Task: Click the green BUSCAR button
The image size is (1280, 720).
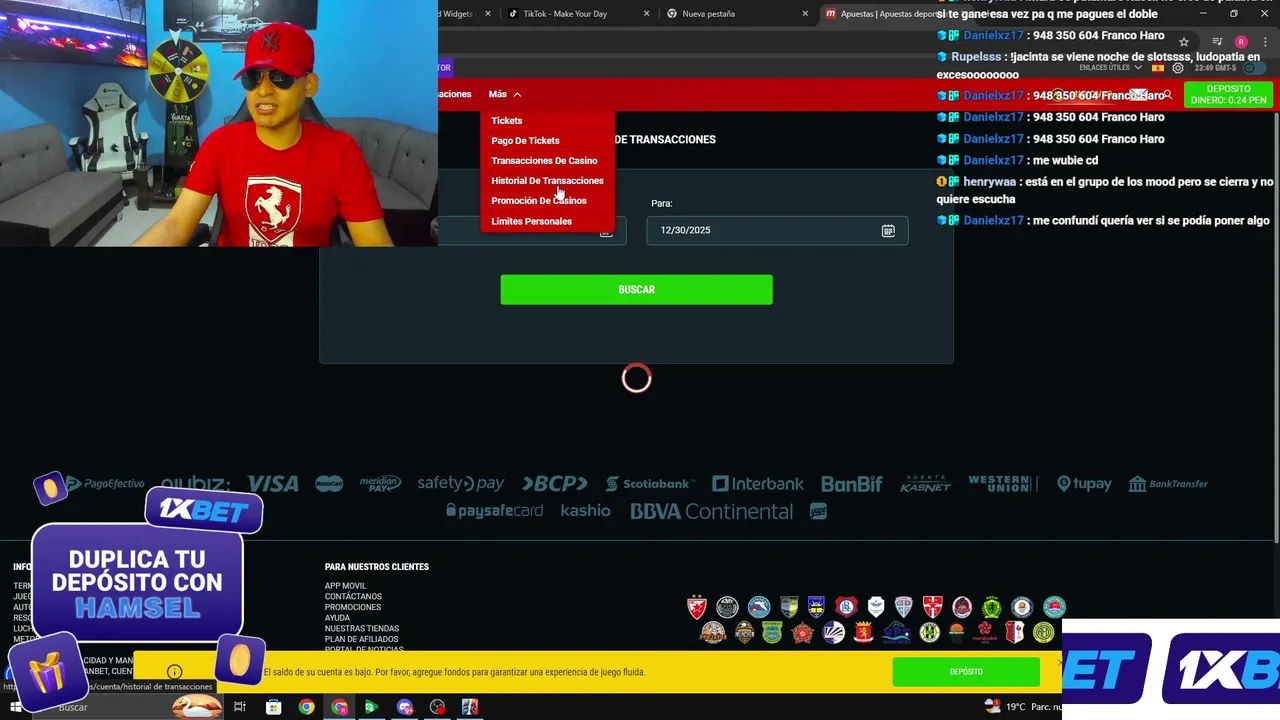Action: click(636, 290)
